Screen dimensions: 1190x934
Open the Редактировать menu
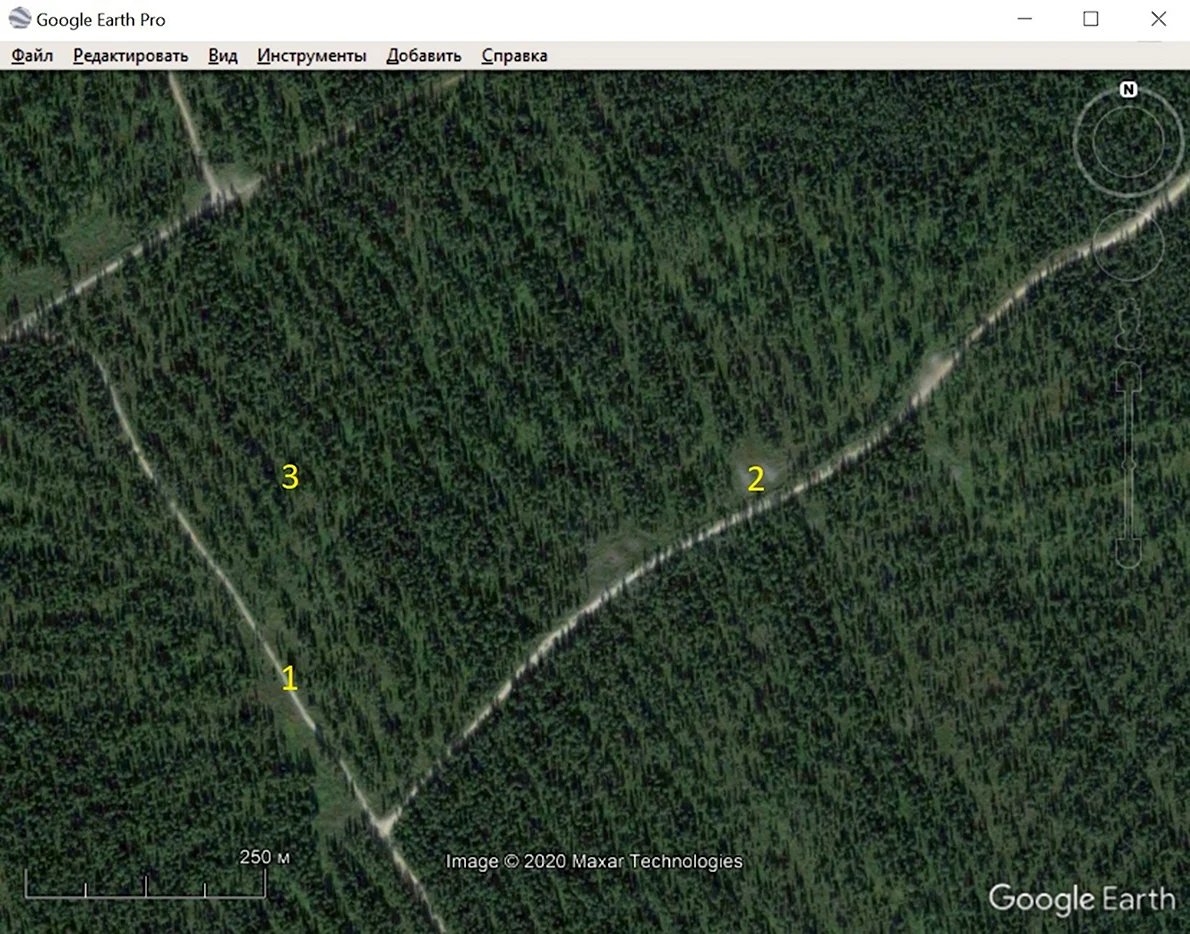[131, 55]
